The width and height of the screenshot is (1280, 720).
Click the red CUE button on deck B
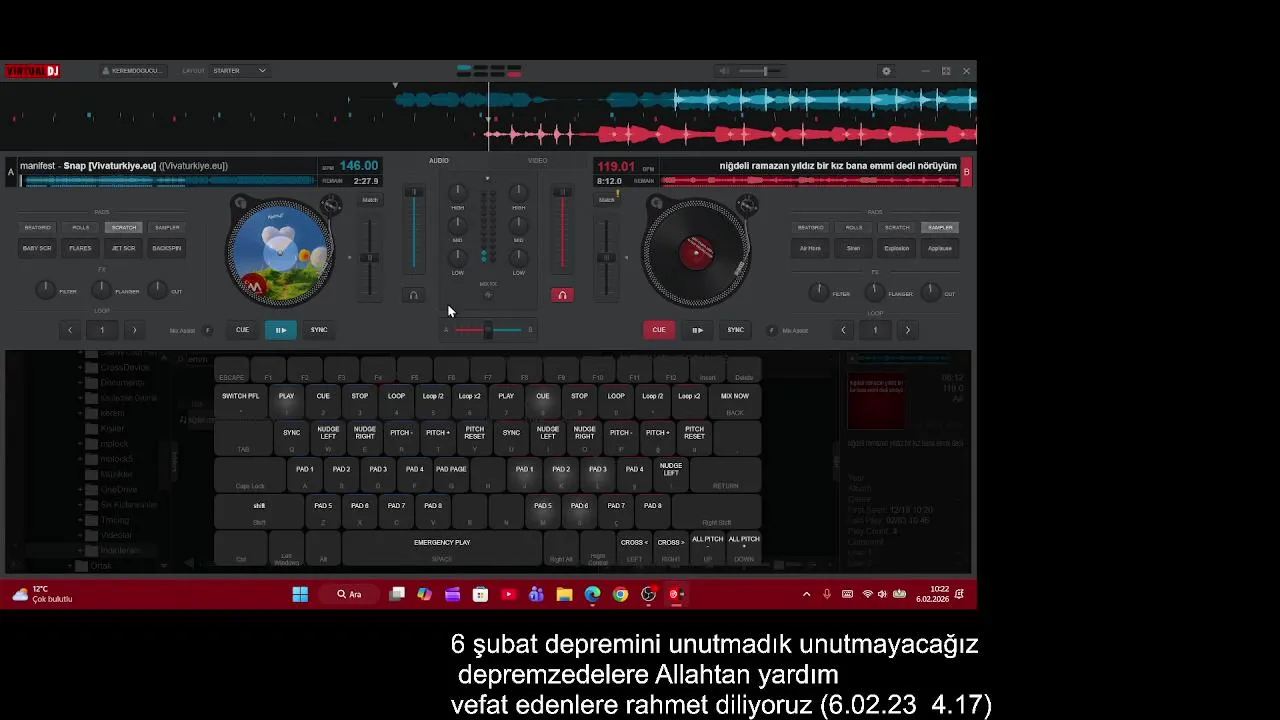[659, 330]
